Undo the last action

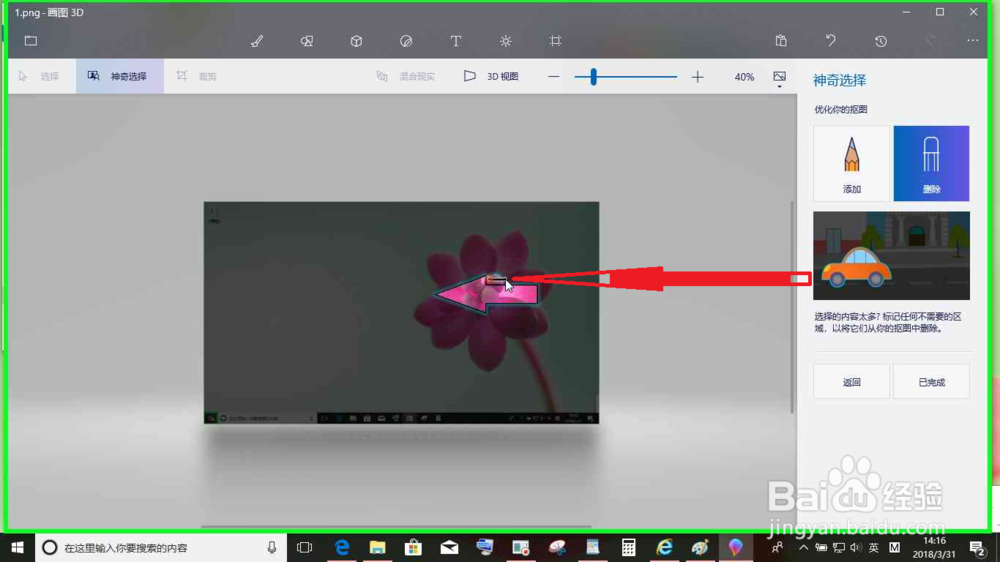tap(831, 41)
